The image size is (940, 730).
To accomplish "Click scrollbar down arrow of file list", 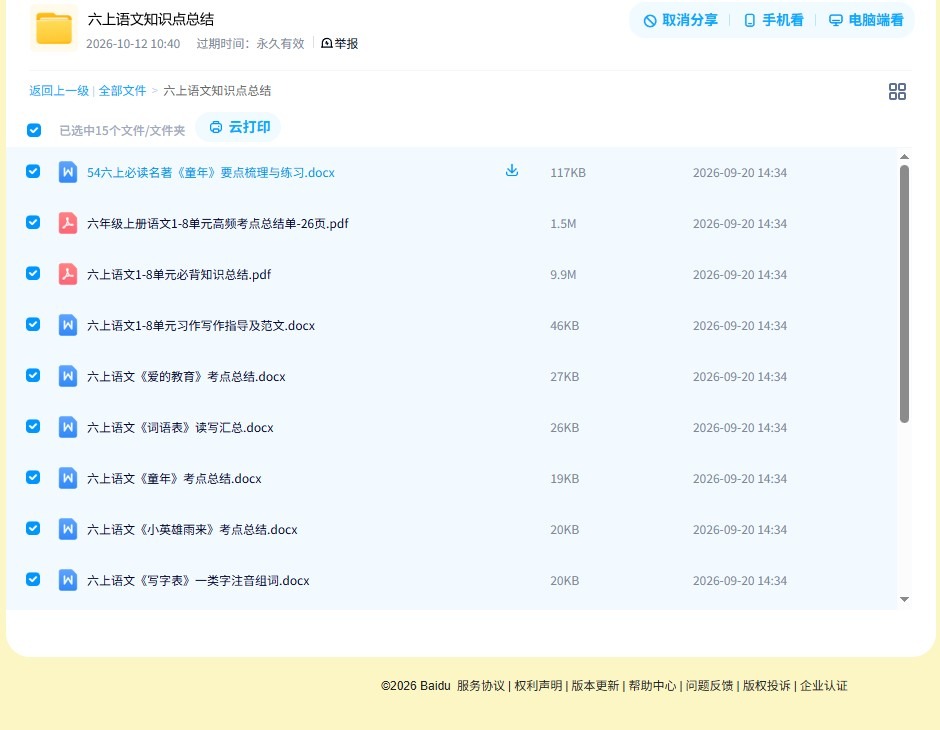I will click(904, 599).
